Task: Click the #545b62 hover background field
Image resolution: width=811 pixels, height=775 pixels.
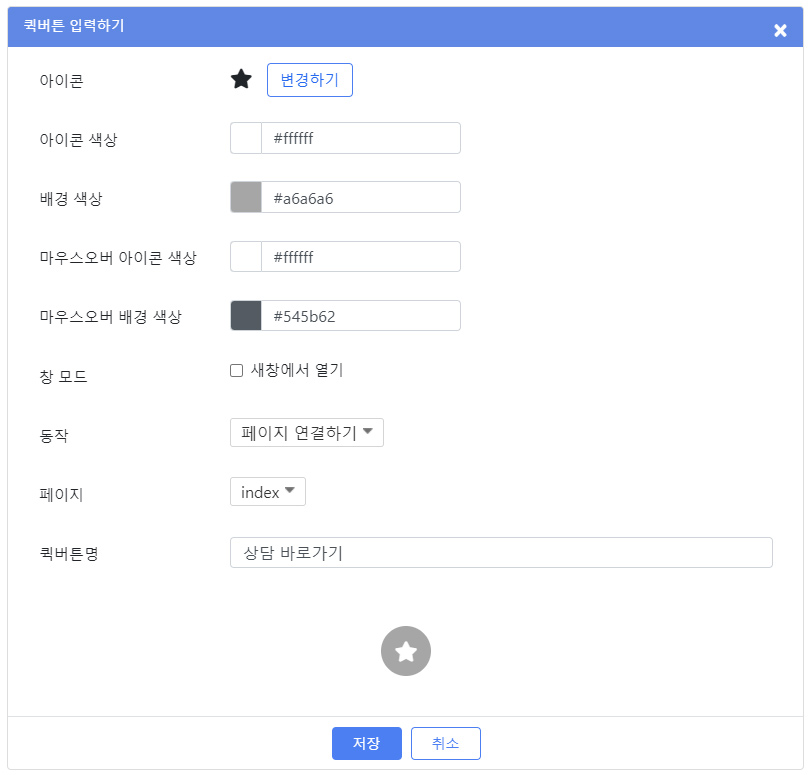Action: click(x=361, y=316)
